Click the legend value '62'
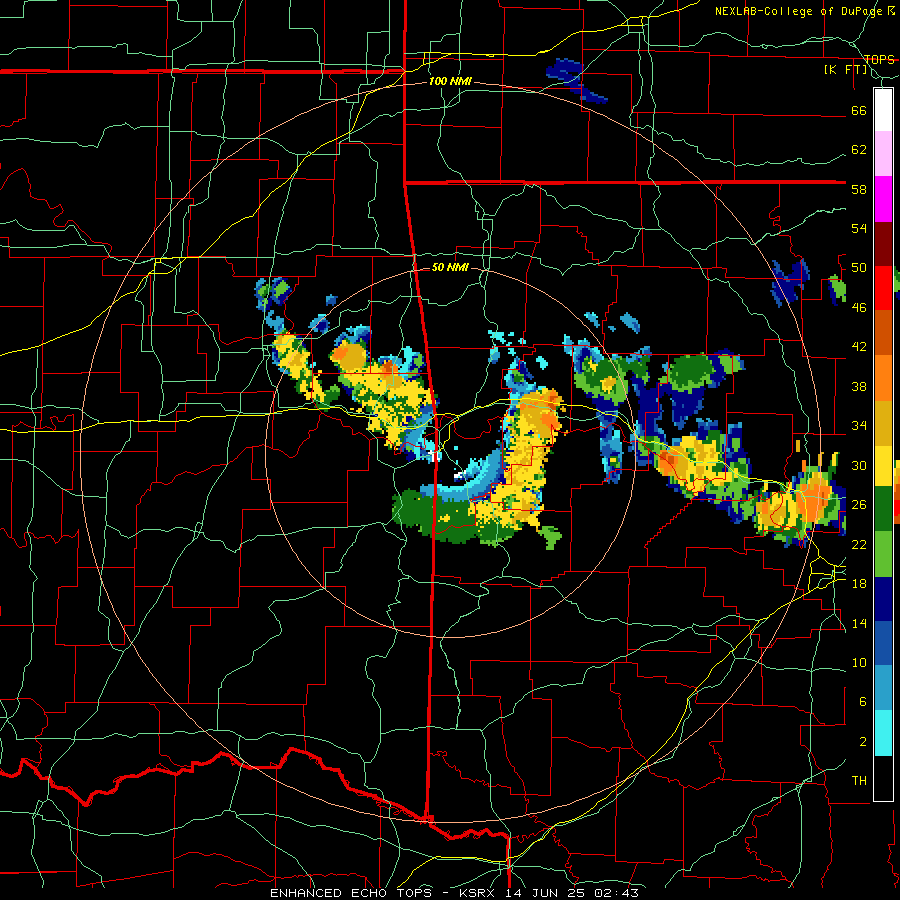 pyautogui.click(x=859, y=150)
